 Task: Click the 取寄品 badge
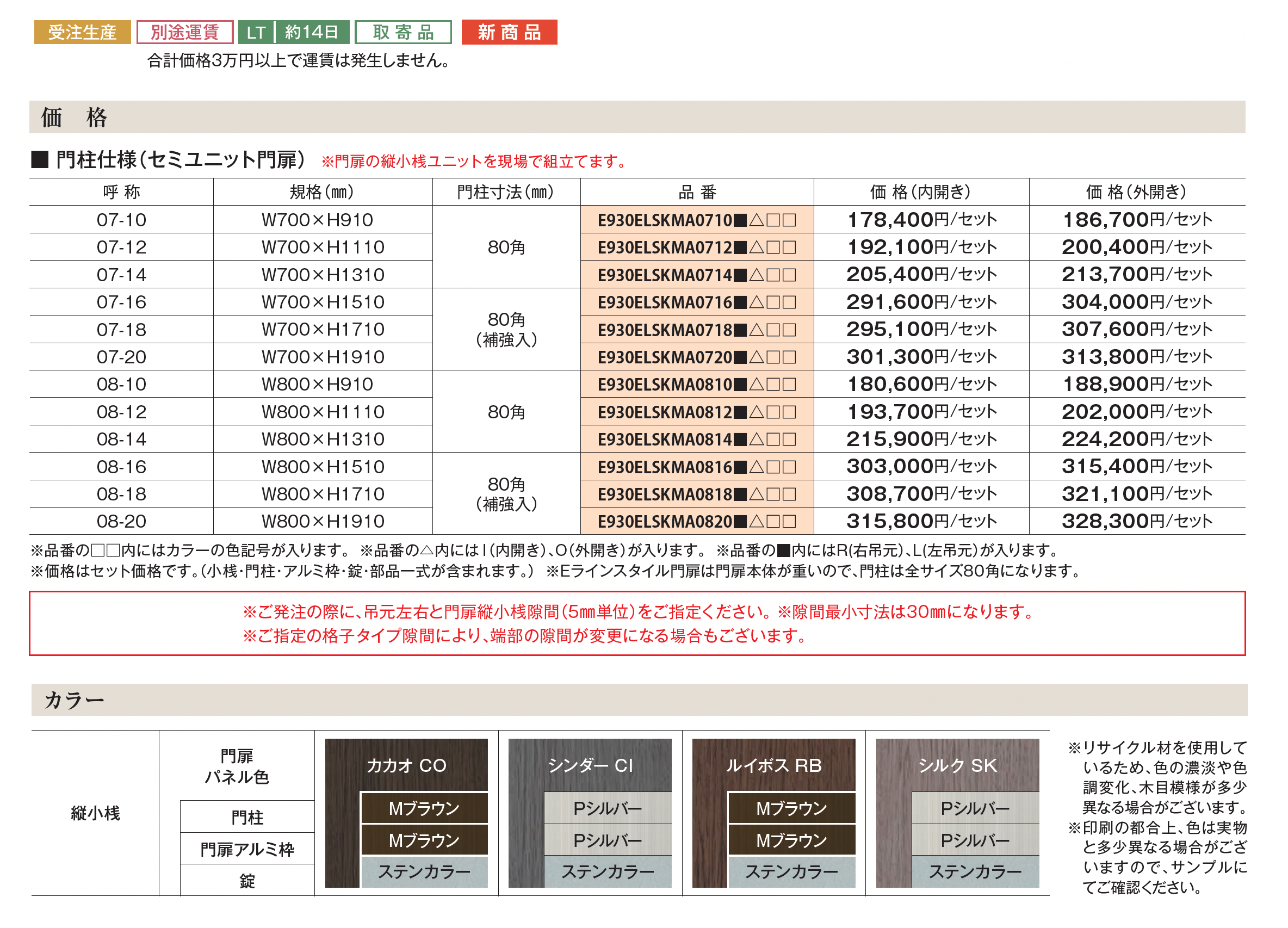[404, 33]
